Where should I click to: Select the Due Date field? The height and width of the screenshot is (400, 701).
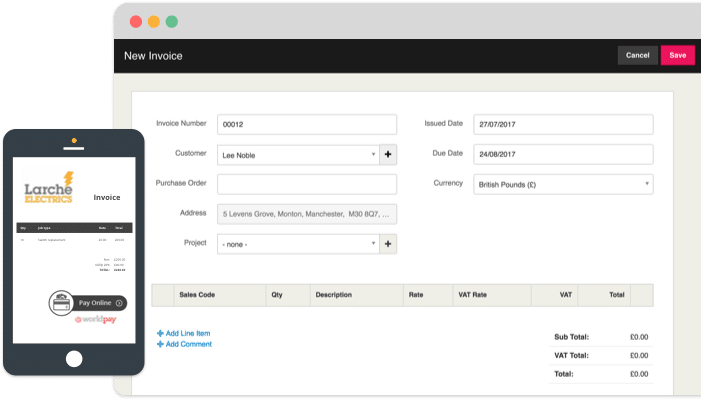click(x=562, y=154)
